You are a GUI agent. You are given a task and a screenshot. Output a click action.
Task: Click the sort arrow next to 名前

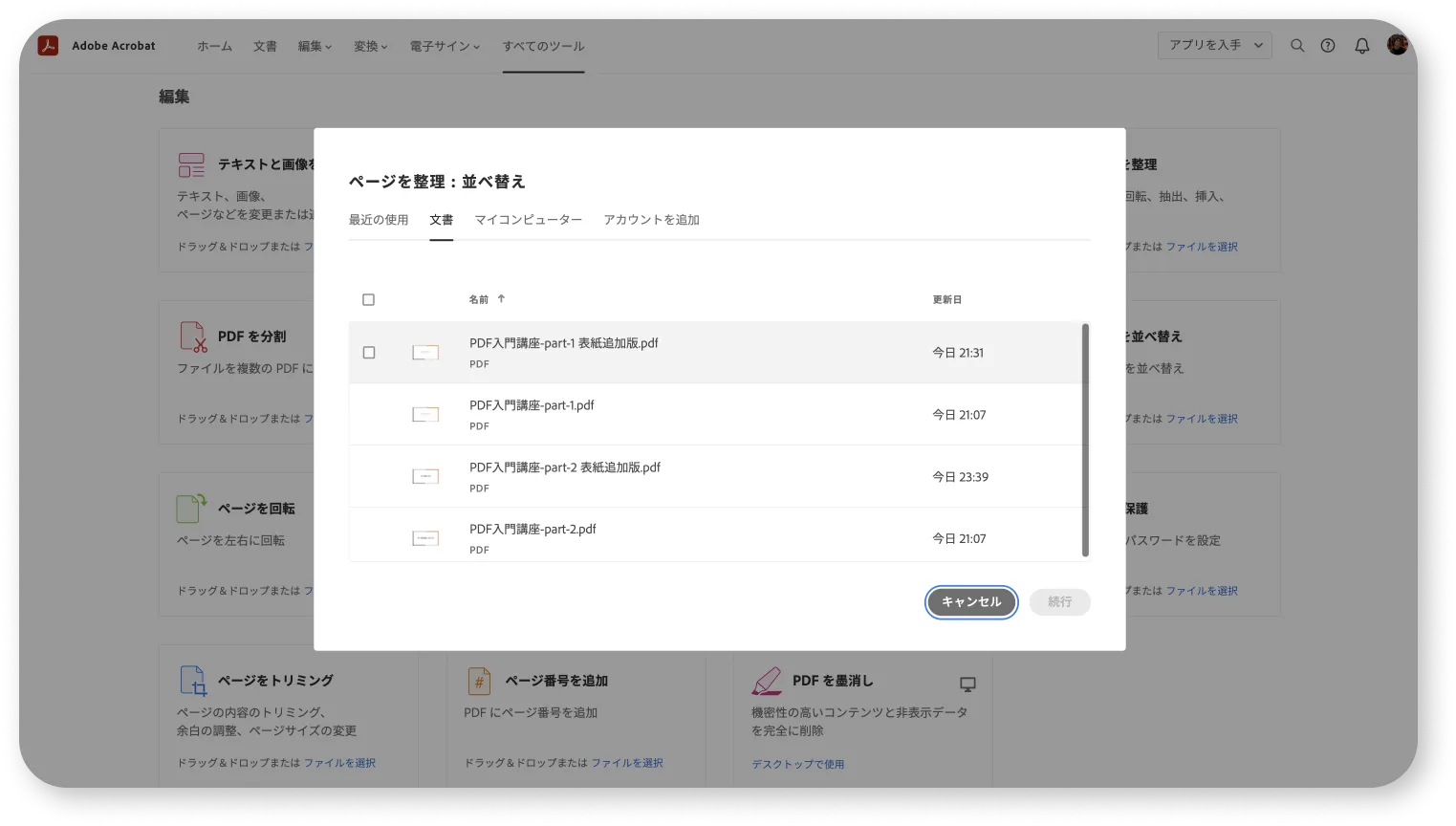tap(501, 299)
